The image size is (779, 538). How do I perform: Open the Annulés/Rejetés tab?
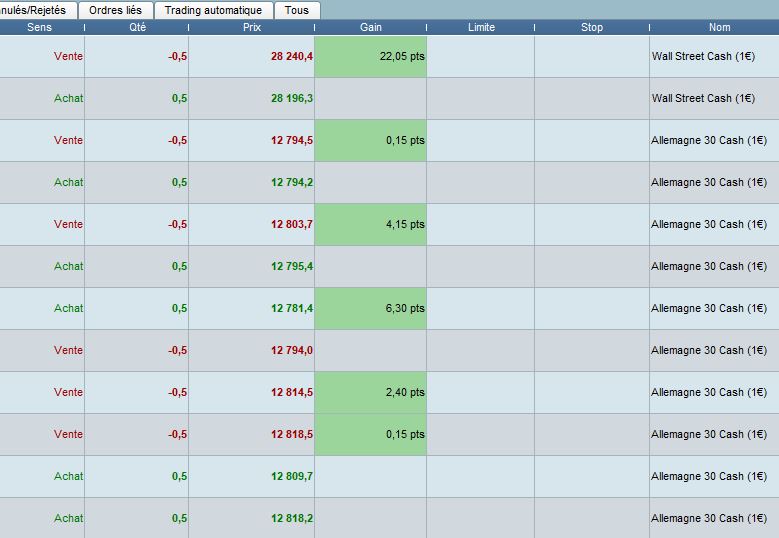click(x=37, y=10)
